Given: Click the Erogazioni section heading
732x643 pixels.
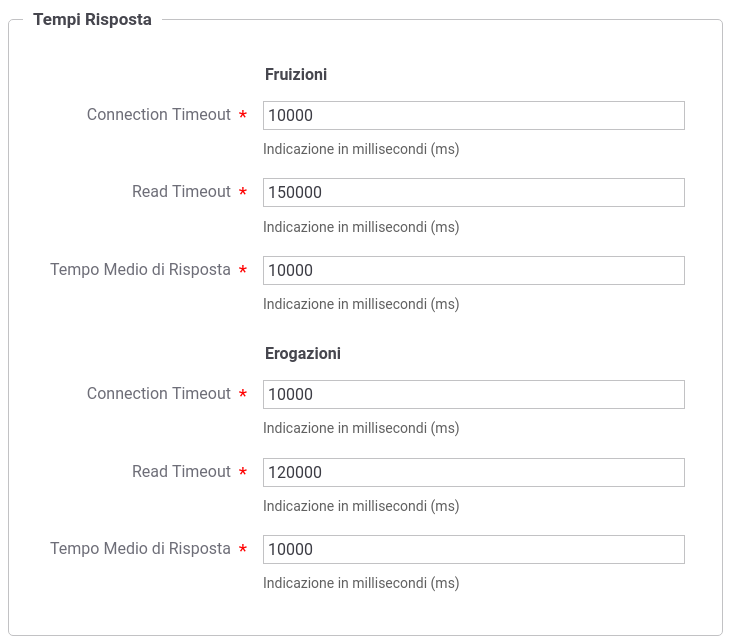Looking at the screenshot, I should point(303,353).
